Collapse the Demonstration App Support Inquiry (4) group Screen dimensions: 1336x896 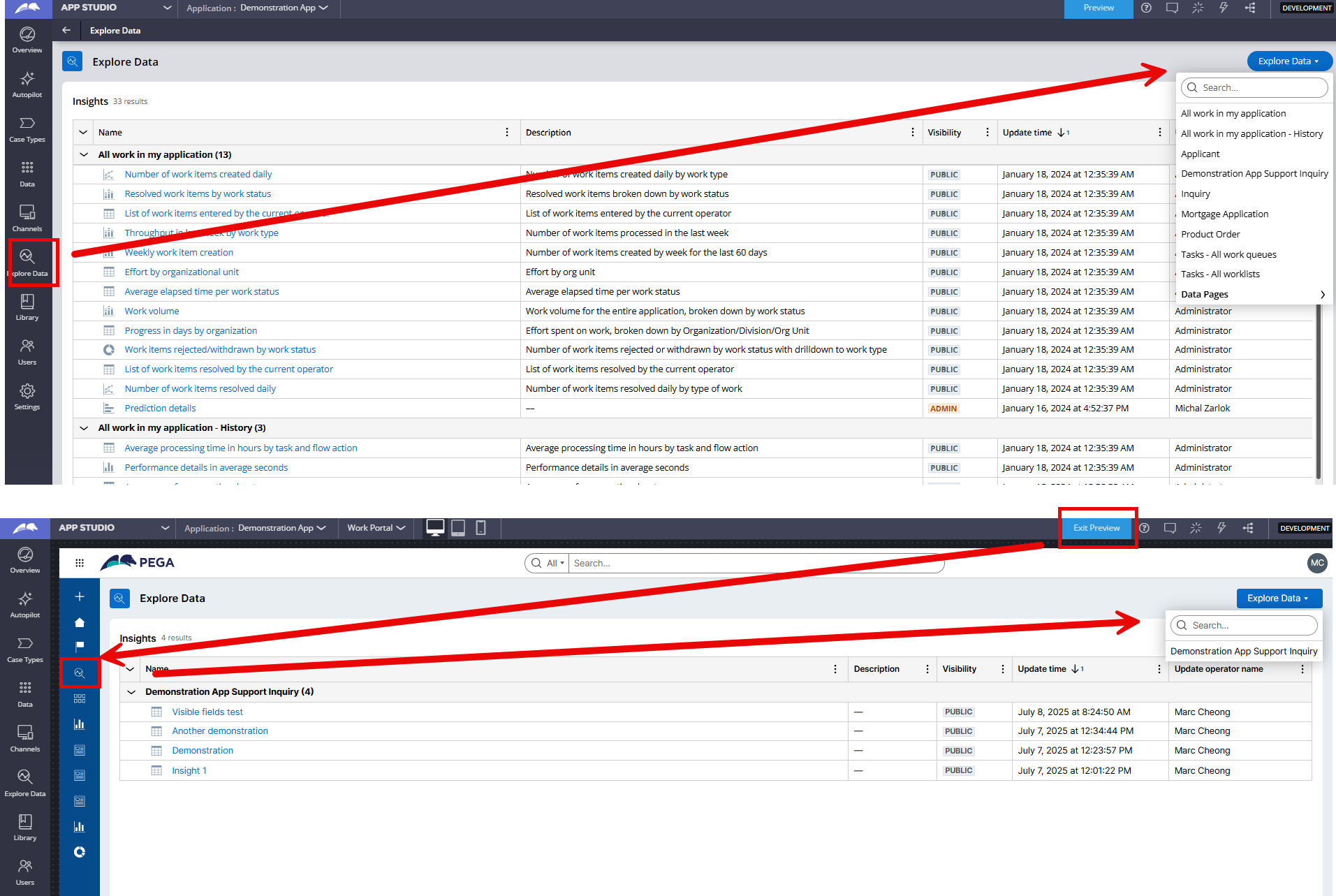pos(131,692)
